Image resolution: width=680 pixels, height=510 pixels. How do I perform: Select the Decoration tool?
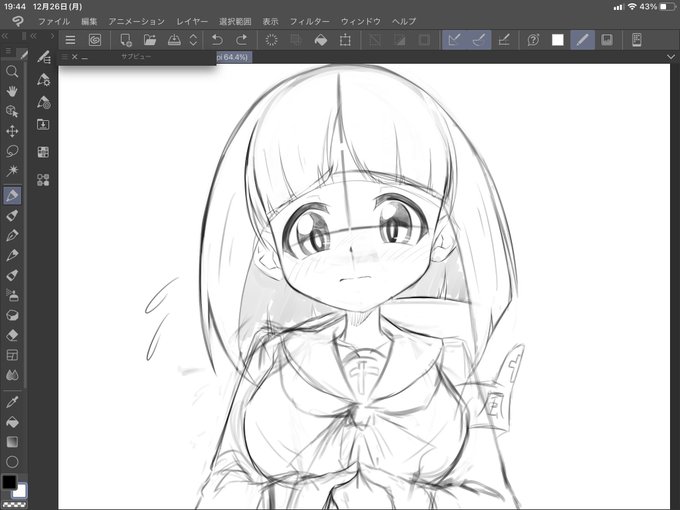[12, 316]
